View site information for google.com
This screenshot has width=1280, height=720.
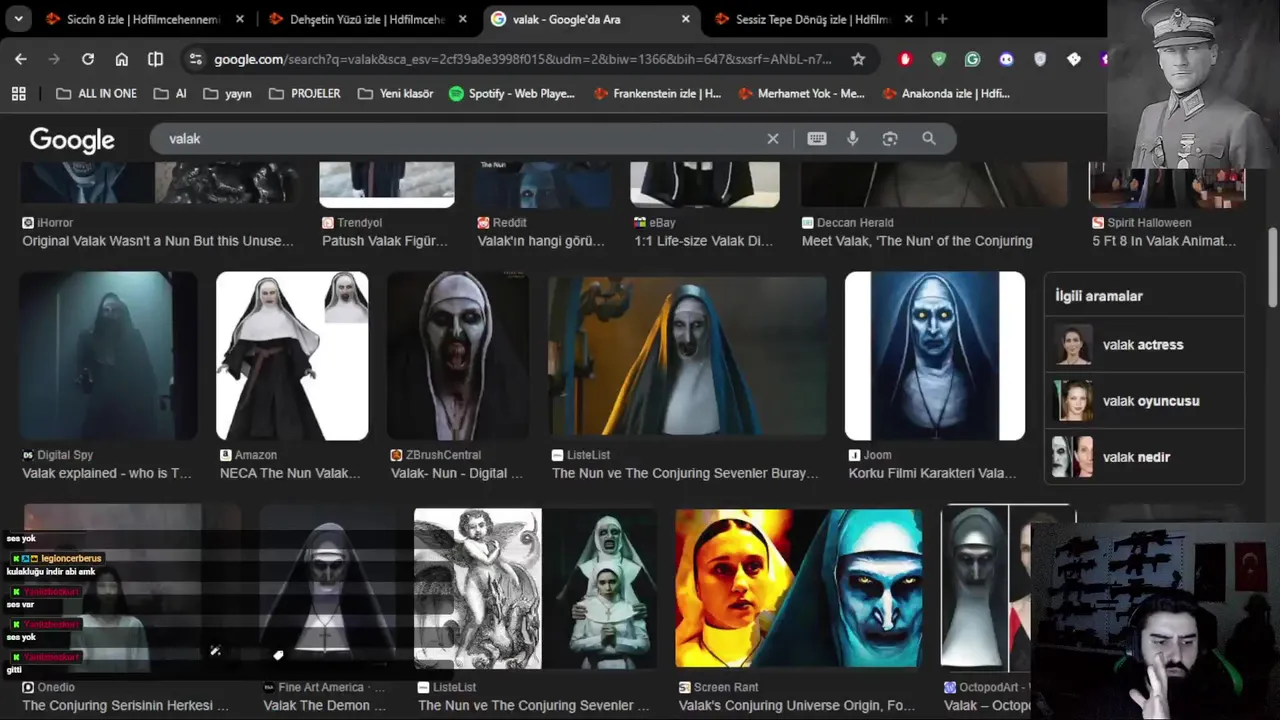(x=196, y=59)
